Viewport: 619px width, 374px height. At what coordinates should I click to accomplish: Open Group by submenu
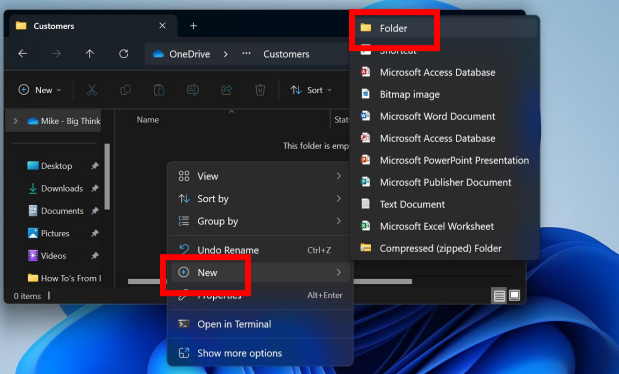[x=260, y=221]
